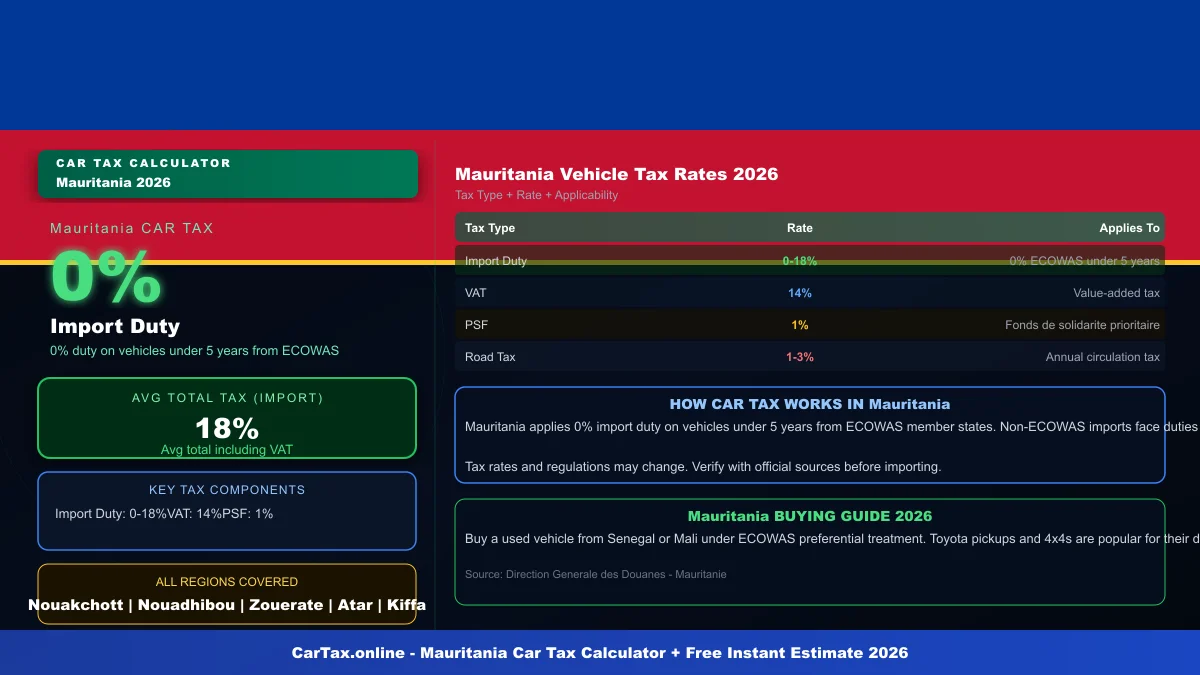This screenshot has width=1200, height=675.
Task: Select the 'Import Duty' row label in table
Action: 496,261
